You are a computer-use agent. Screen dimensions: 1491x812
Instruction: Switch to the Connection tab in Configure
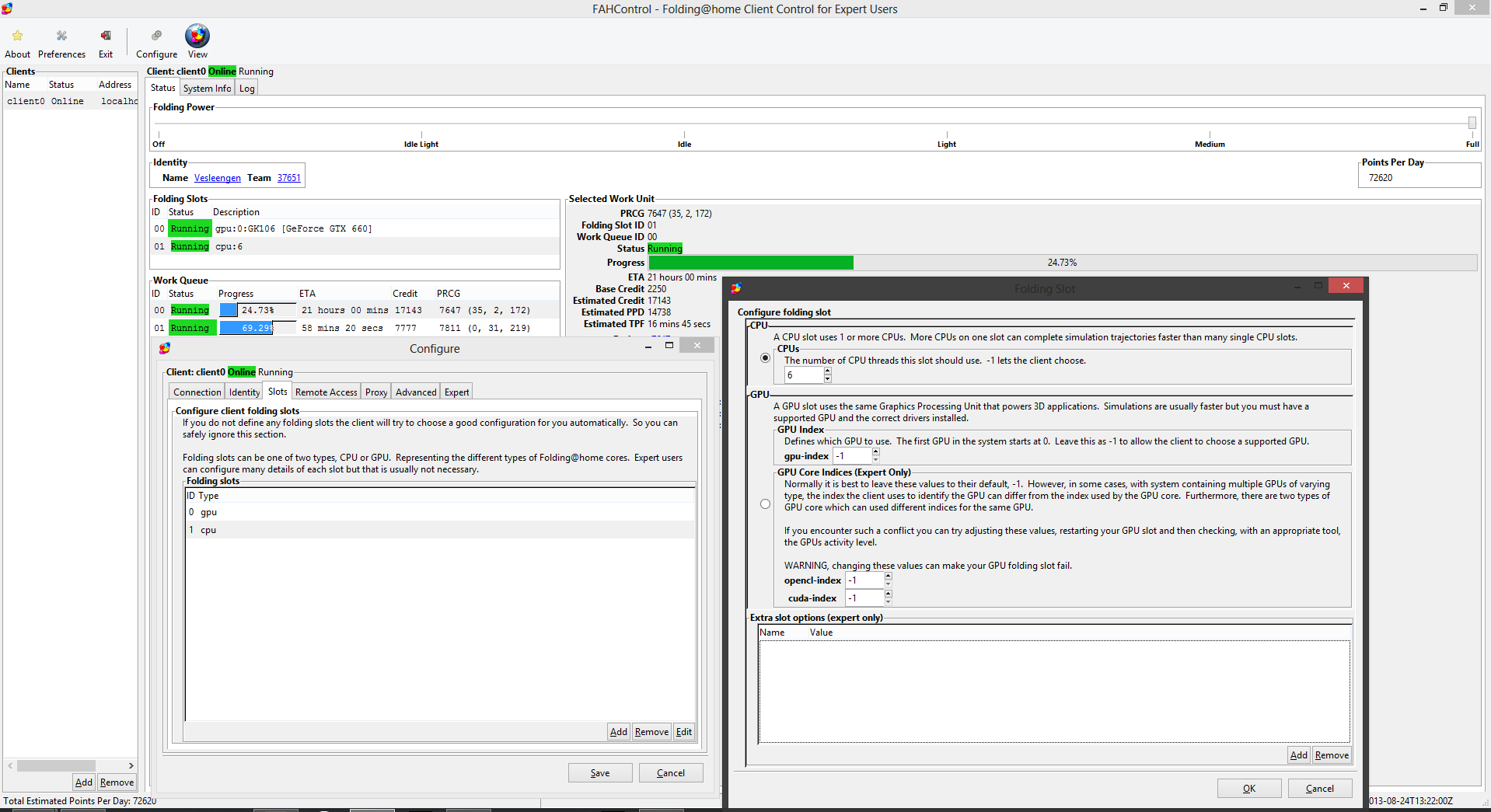point(197,392)
